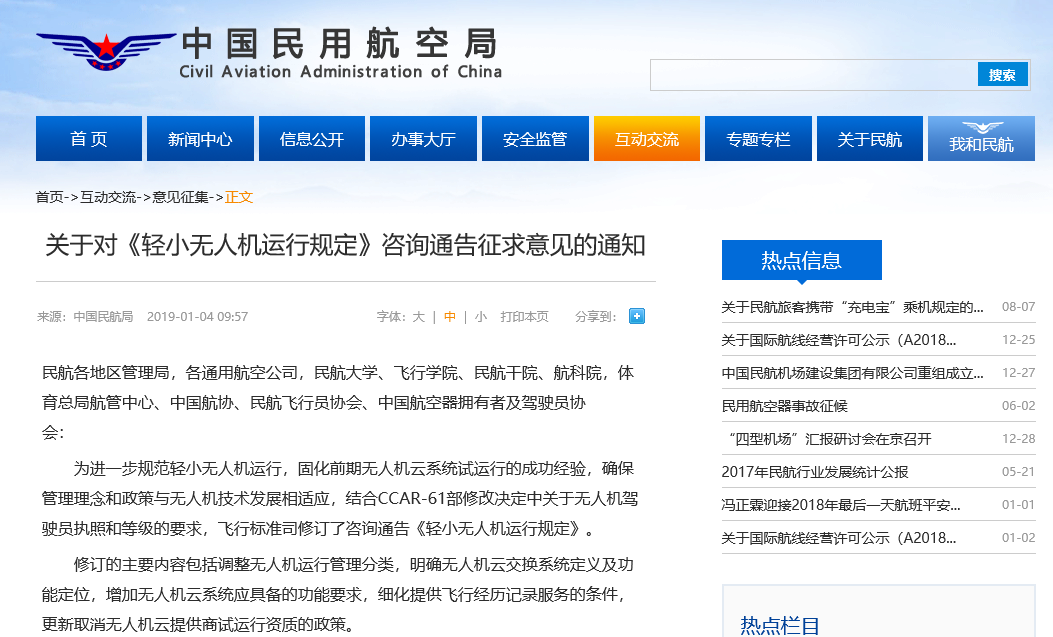This screenshot has width=1053, height=637.
Task: Open the 新闻中心 menu
Action: (x=200, y=138)
